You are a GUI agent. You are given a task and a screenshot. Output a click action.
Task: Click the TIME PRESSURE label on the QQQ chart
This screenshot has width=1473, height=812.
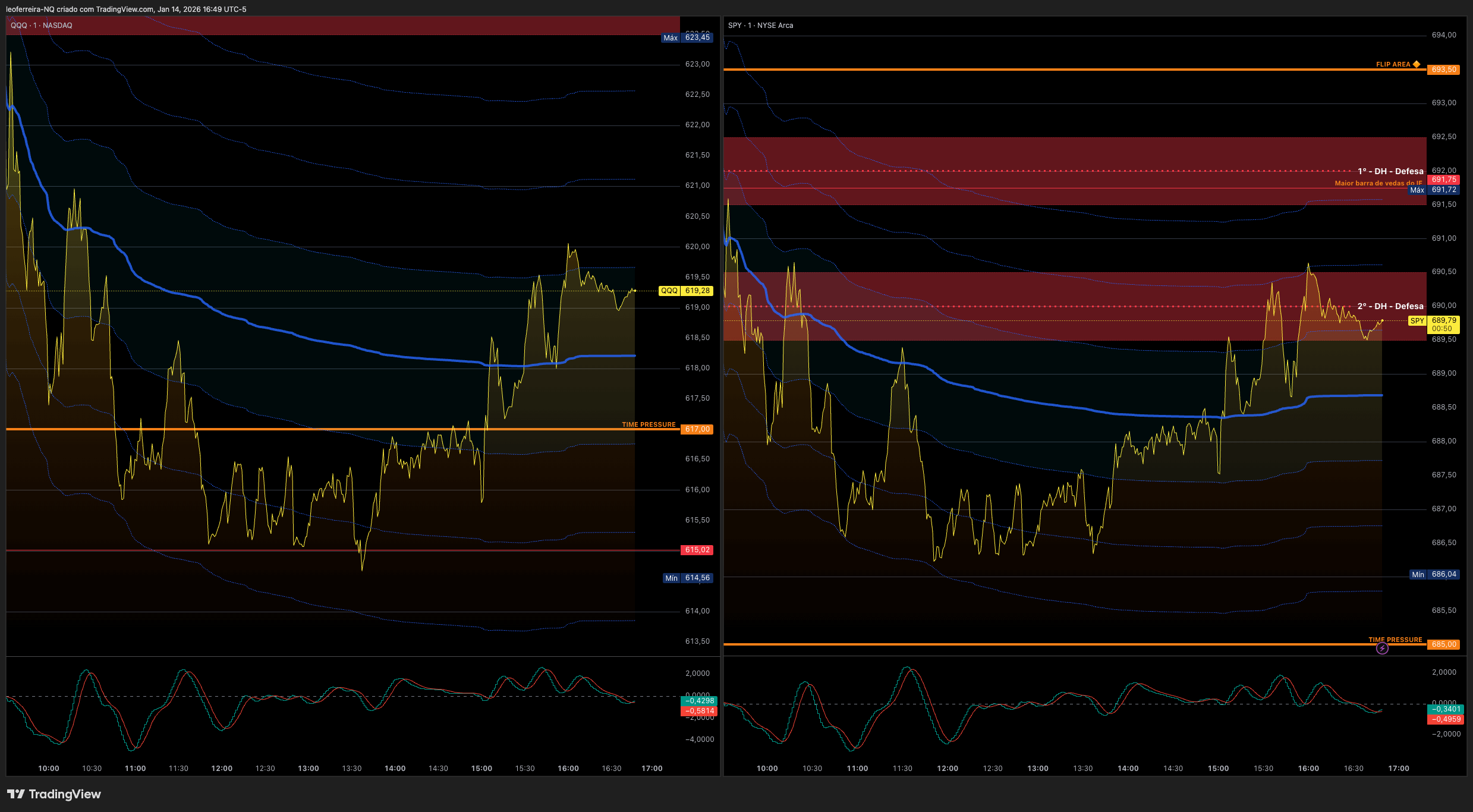tap(649, 424)
